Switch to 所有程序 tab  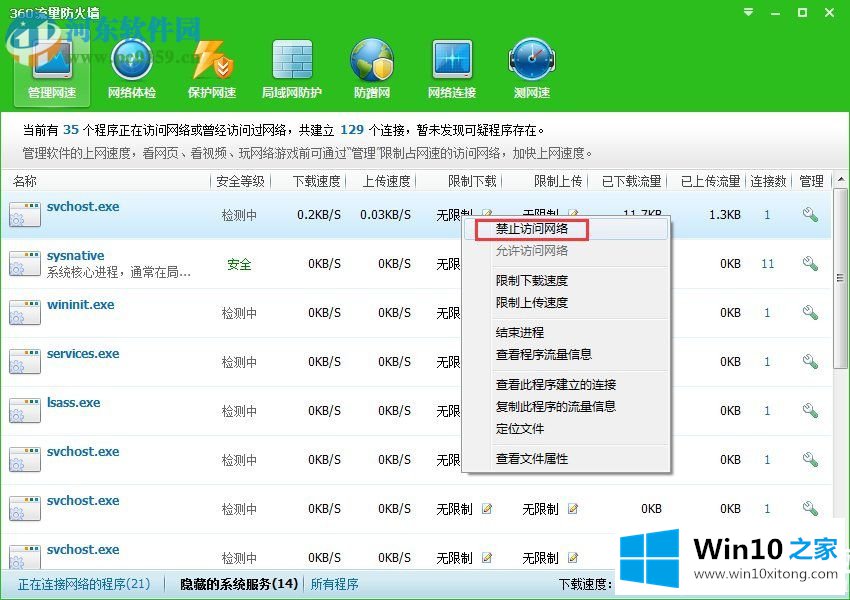click(334, 584)
